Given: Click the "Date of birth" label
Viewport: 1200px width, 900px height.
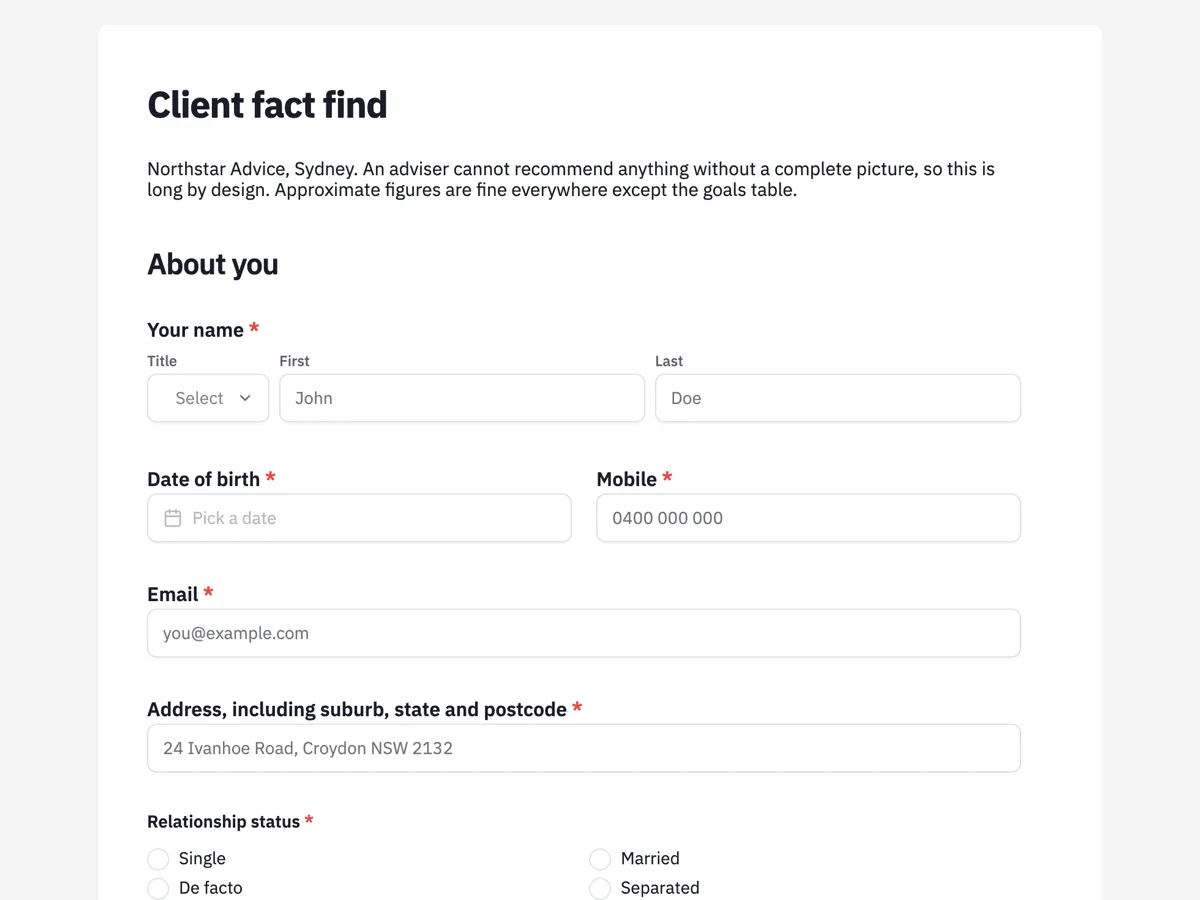Looking at the screenshot, I should tap(204, 479).
